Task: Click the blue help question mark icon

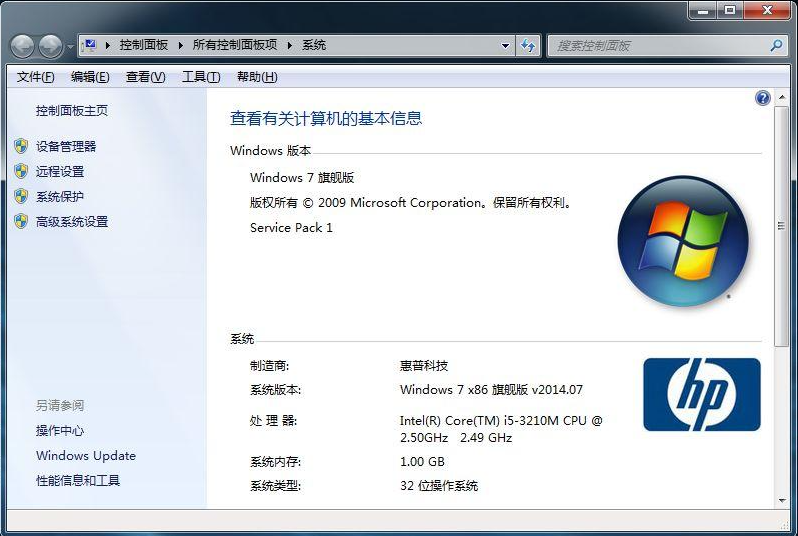Action: pos(763,98)
